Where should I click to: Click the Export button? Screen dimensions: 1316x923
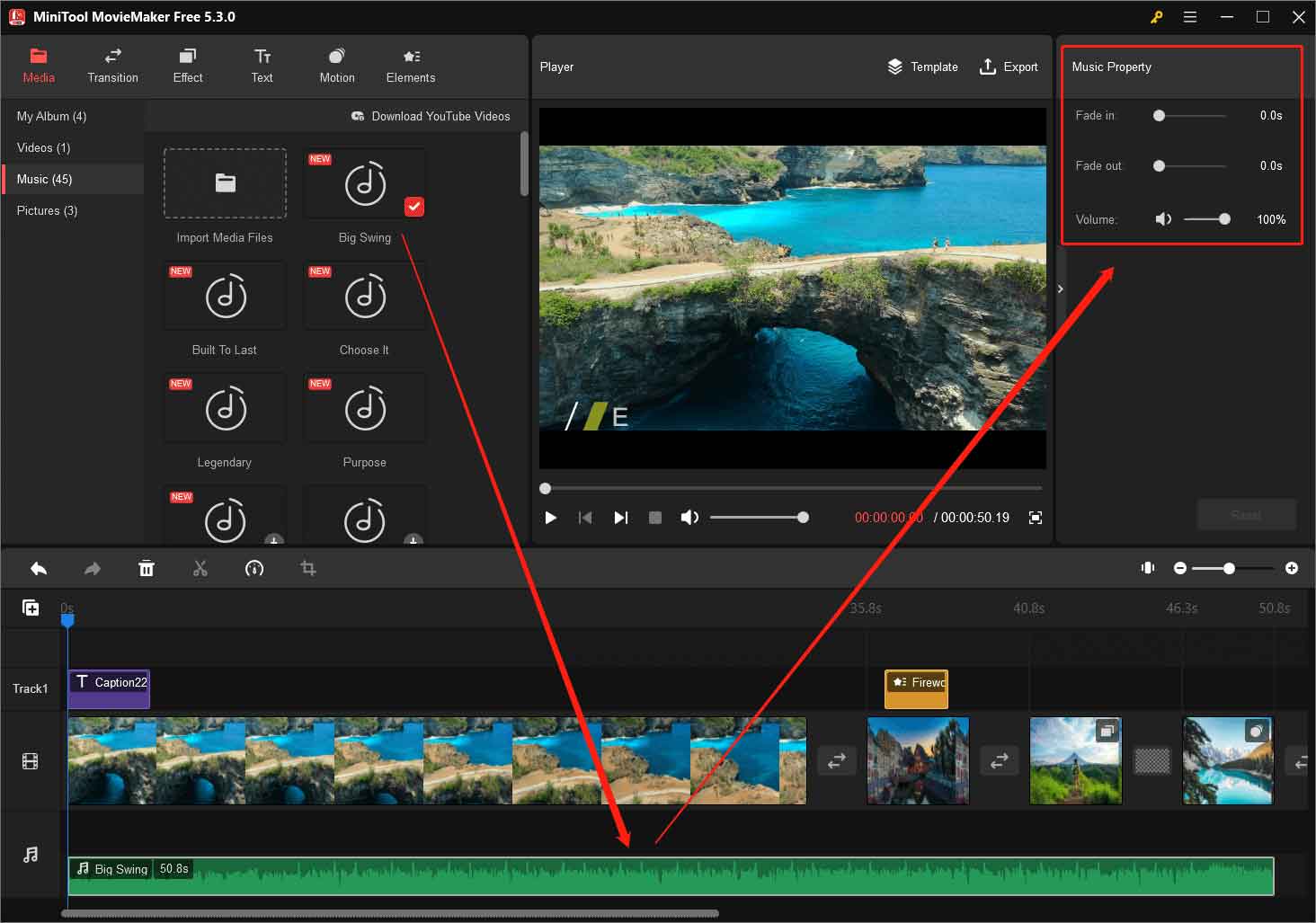point(1008,67)
